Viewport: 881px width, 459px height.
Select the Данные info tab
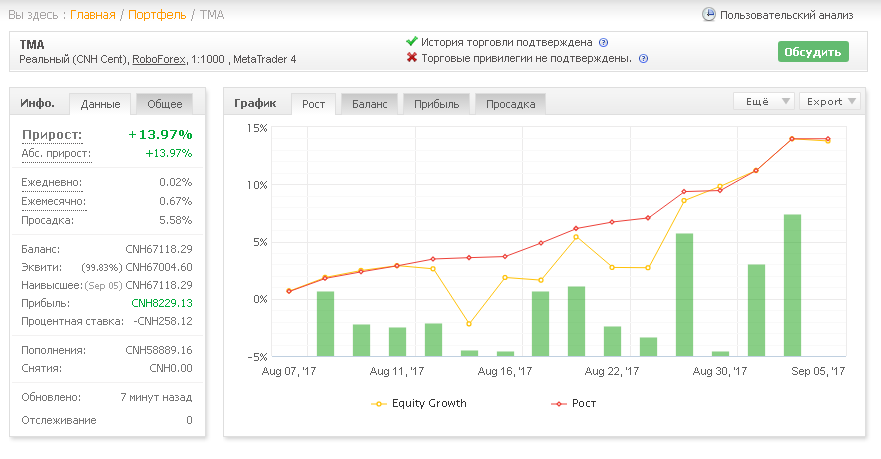pyautogui.click(x=101, y=104)
